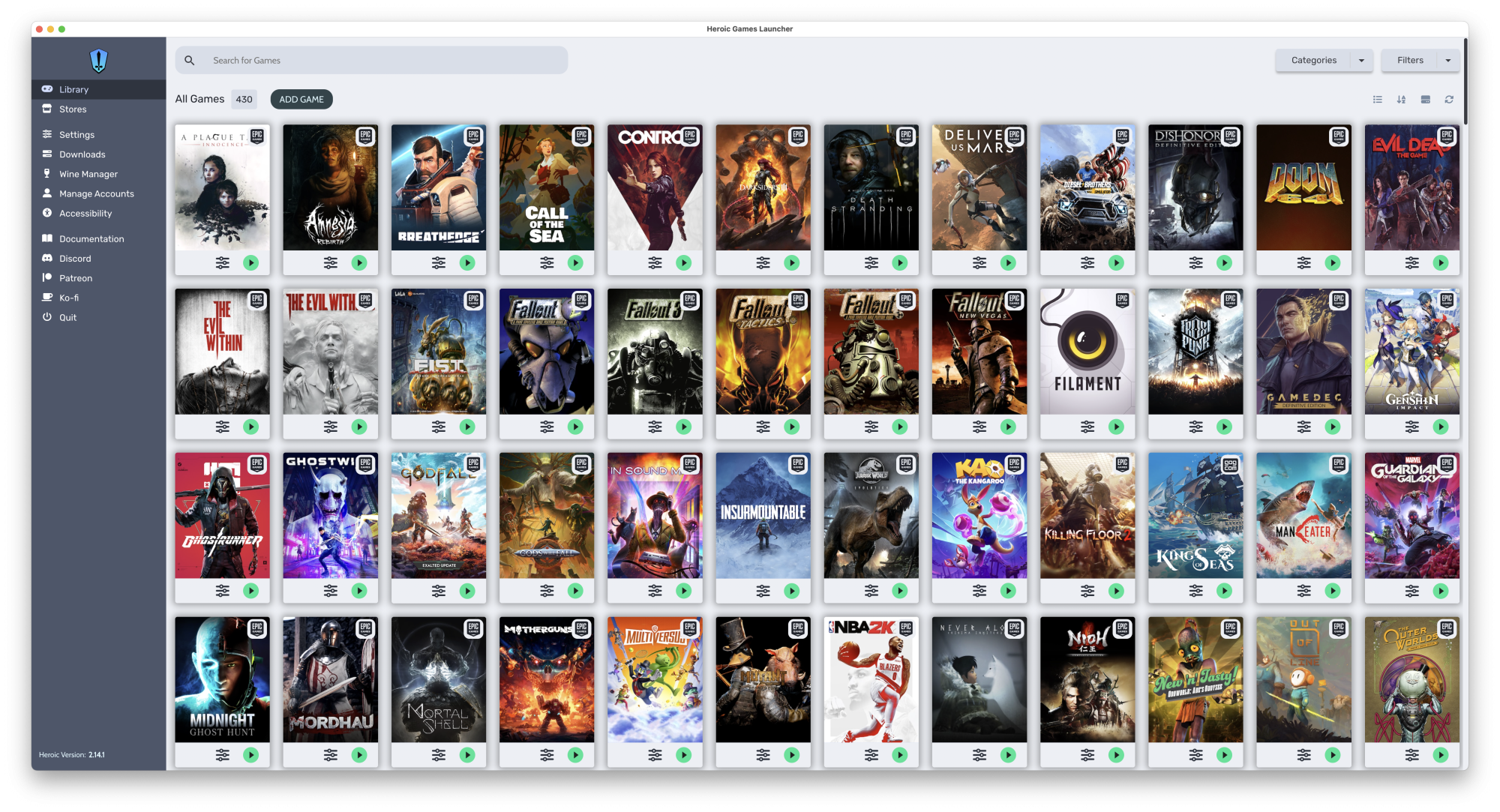Click the Quit power icon
Viewport: 1500px width, 812px height.
[x=47, y=317]
